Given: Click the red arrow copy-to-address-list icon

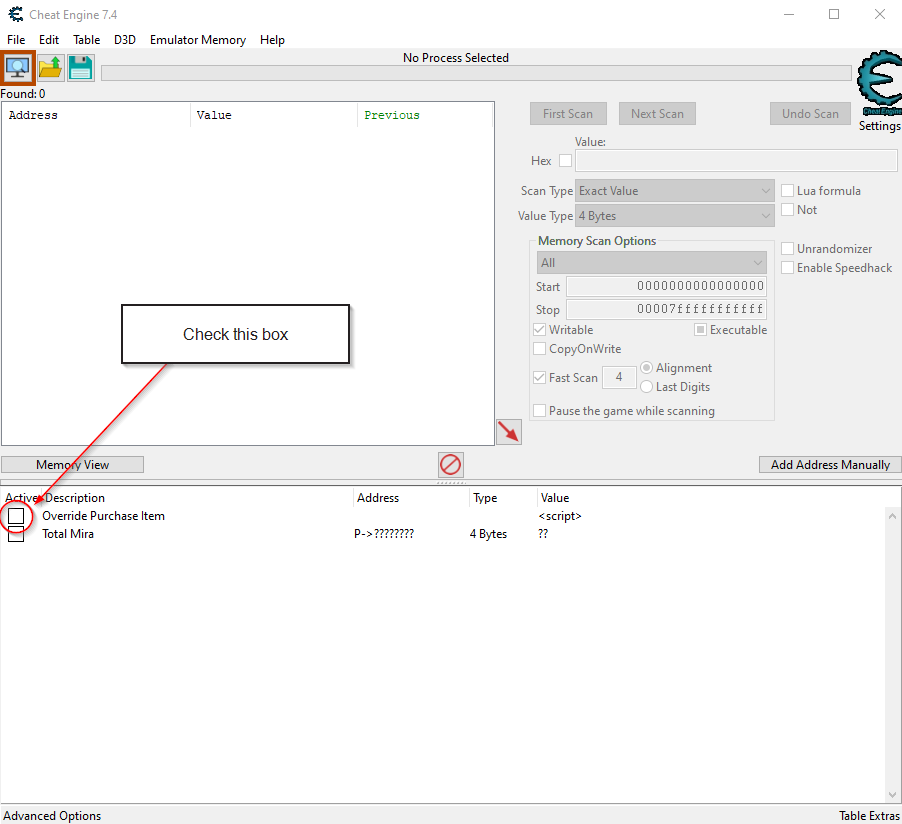Looking at the screenshot, I should 509,432.
